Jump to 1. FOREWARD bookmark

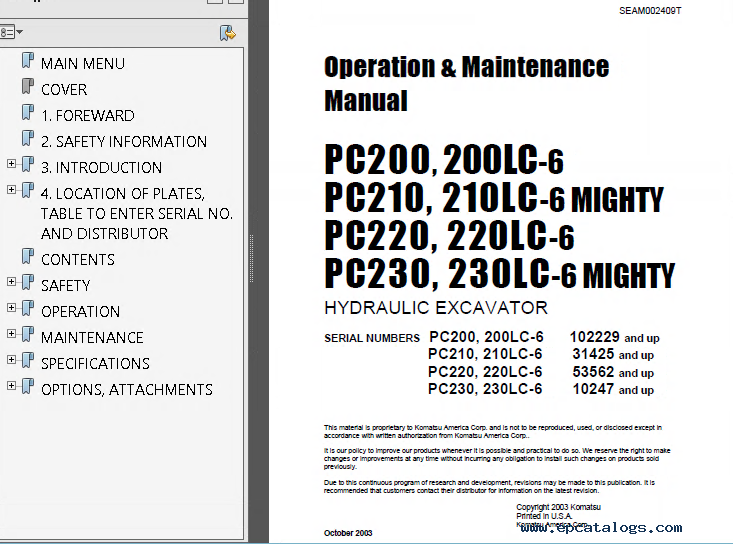88,116
